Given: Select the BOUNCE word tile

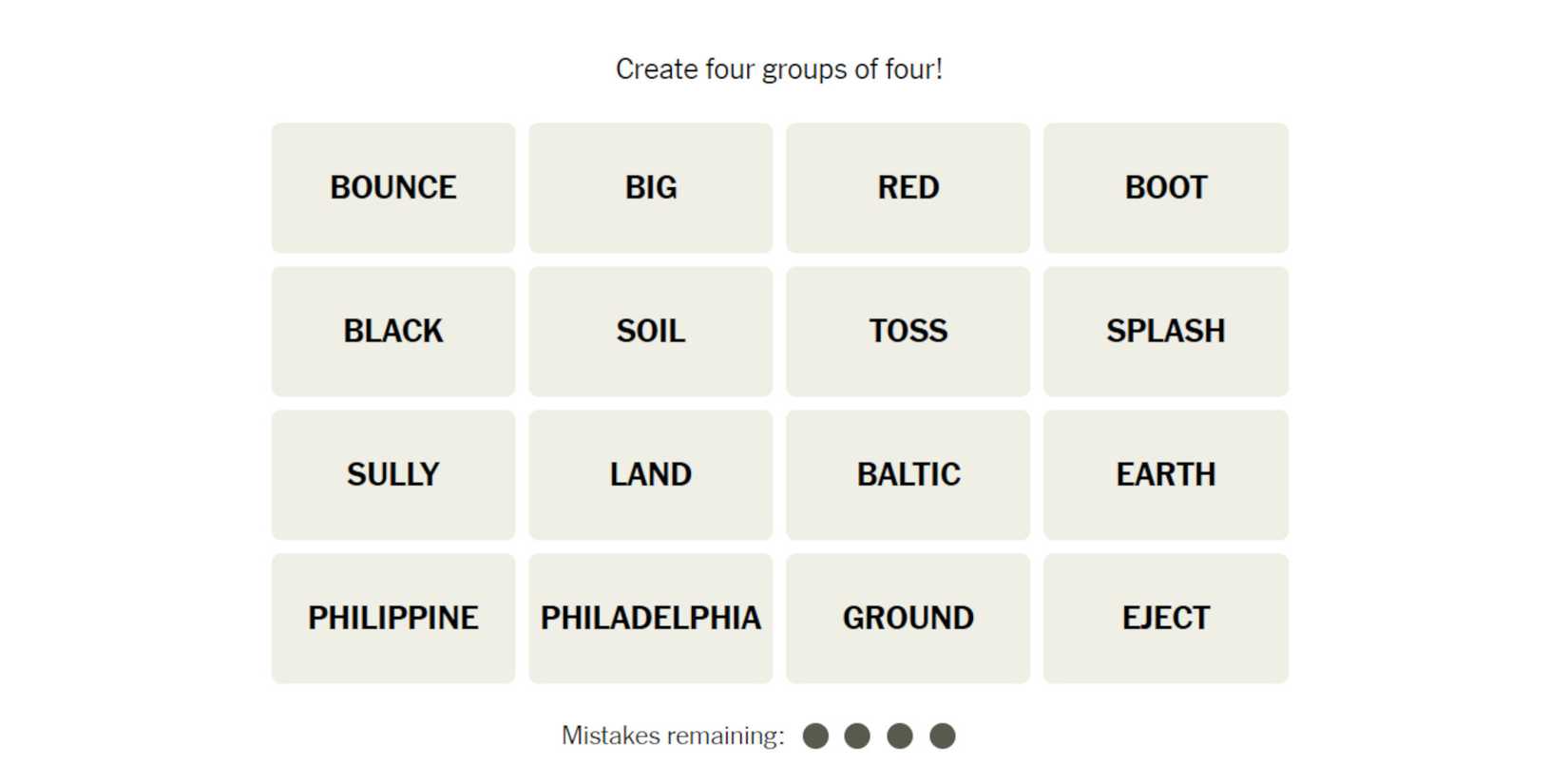Looking at the screenshot, I should [x=392, y=187].
